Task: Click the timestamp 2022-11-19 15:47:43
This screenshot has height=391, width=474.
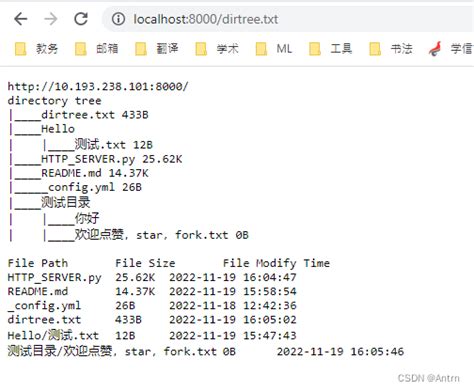Action: click(x=233, y=336)
